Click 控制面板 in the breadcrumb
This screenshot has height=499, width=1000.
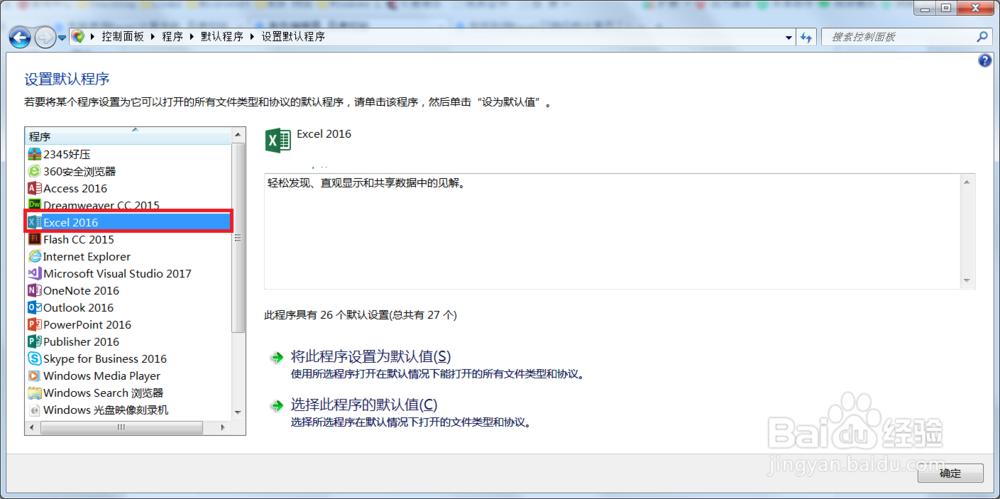pyautogui.click(x=122, y=37)
